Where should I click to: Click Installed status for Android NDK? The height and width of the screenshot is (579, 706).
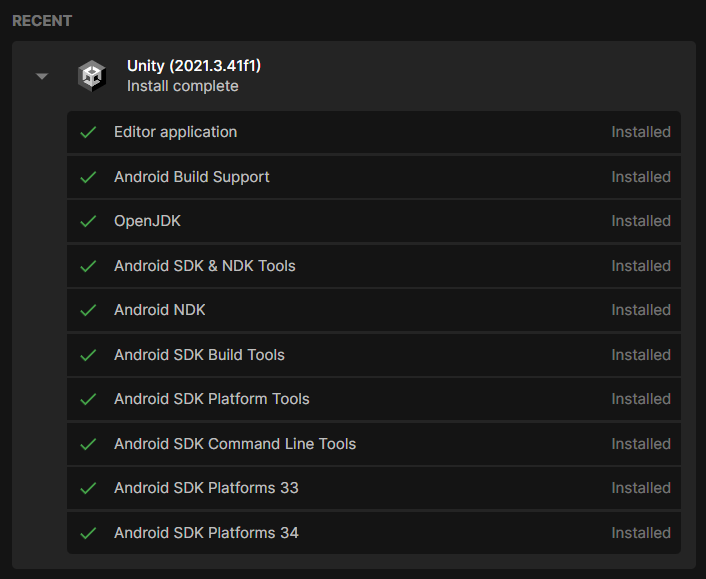pos(641,310)
